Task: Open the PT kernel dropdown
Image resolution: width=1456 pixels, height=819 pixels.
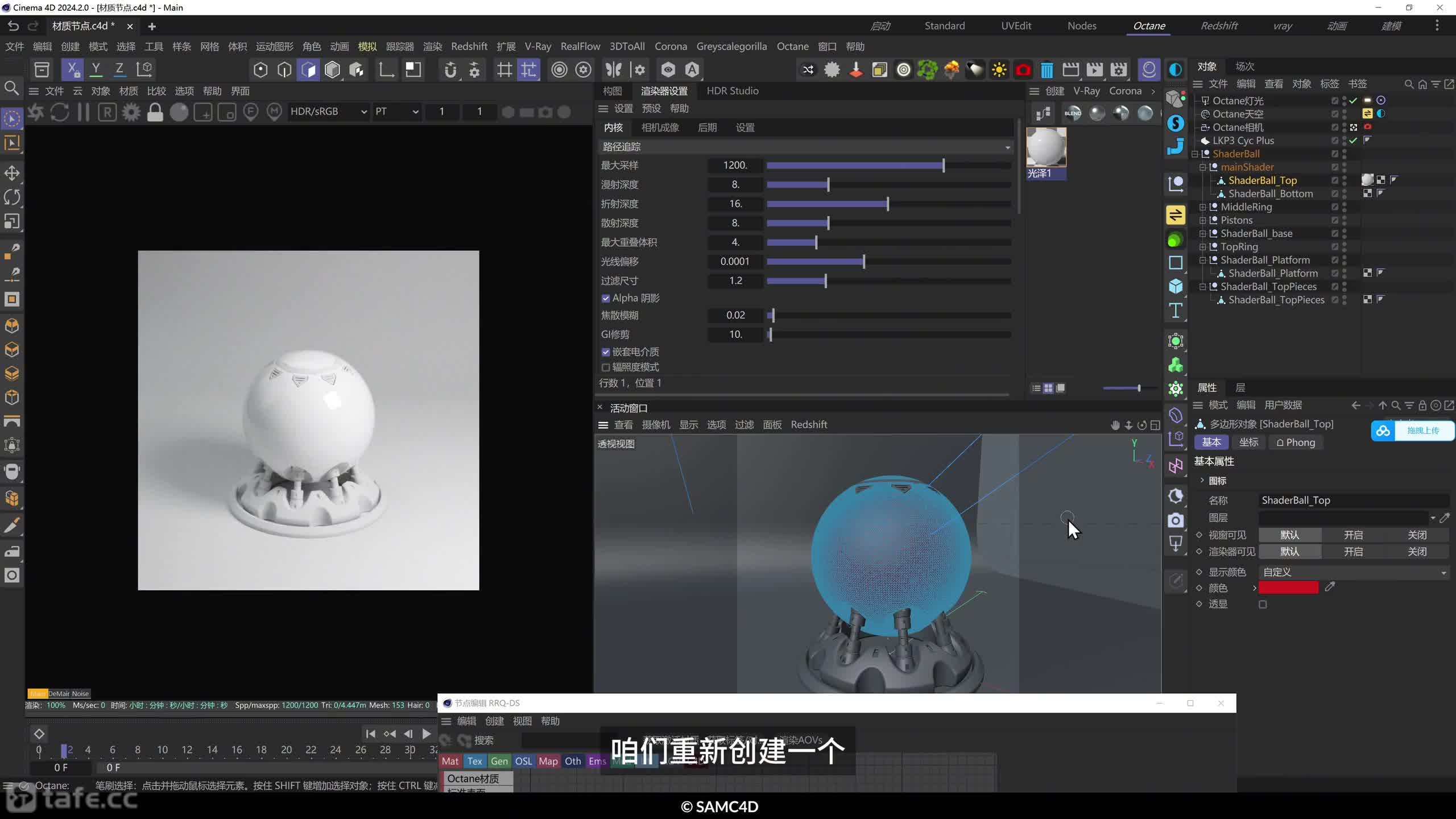Action: click(x=396, y=112)
